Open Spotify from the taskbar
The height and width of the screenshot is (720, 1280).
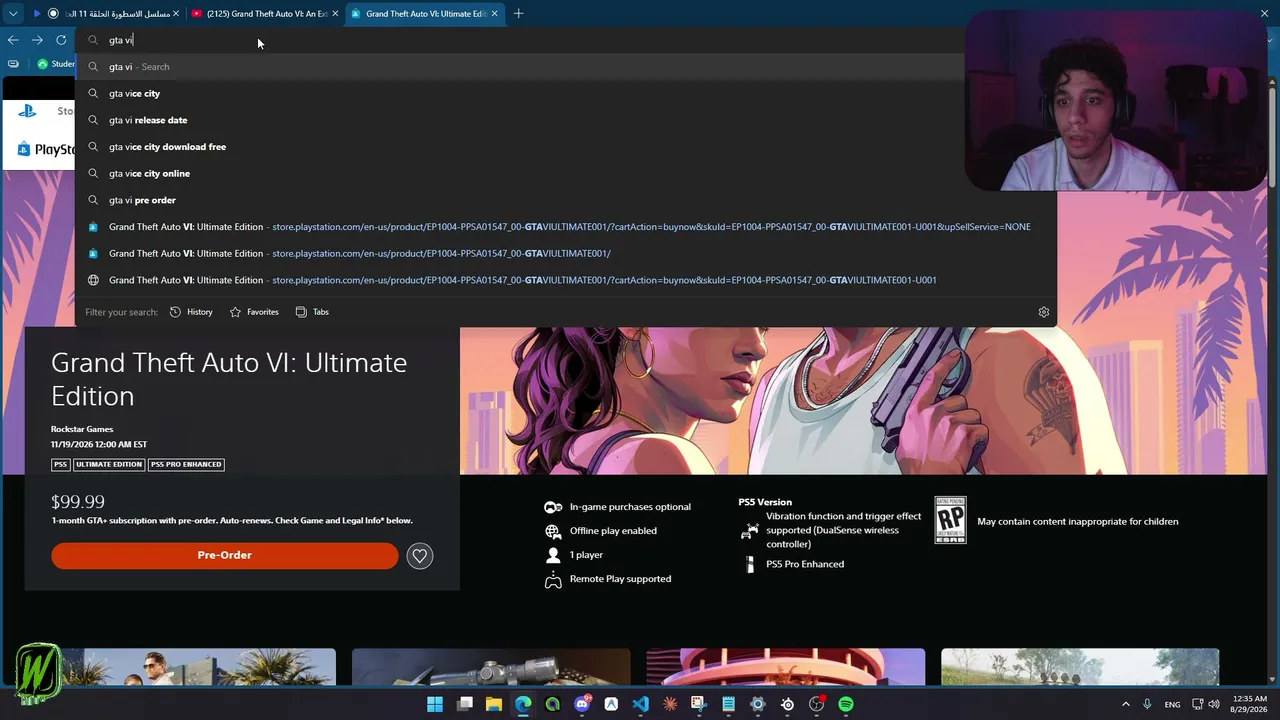tap(846, 704)
